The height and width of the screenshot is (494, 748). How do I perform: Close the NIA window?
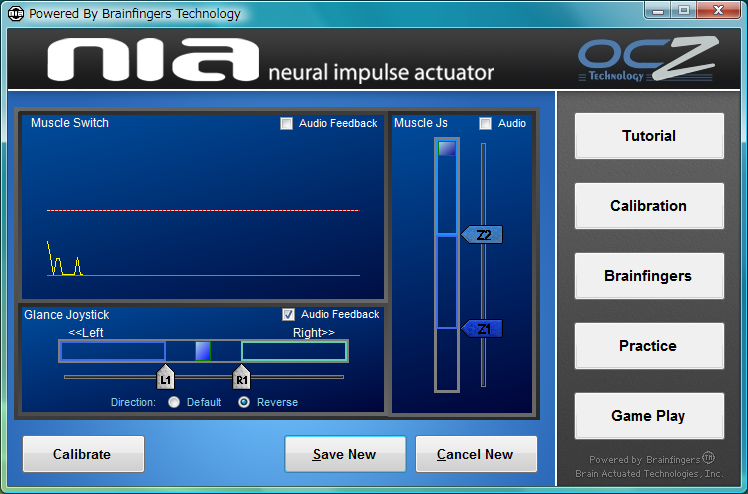(718, 10)
